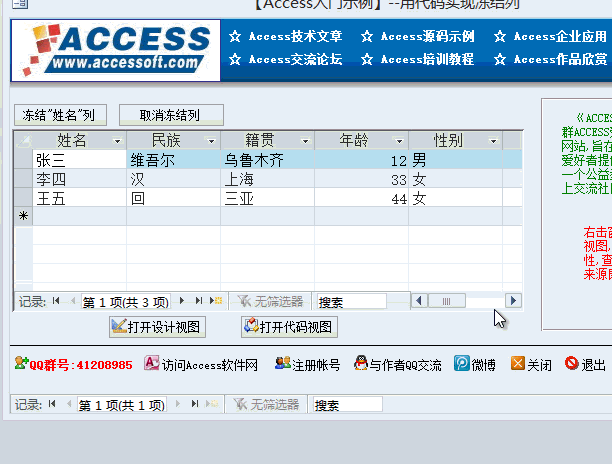This screenshot has width=612, height=464.
Task: Click the 取消冻结列 button
Action: coord(171,115)
